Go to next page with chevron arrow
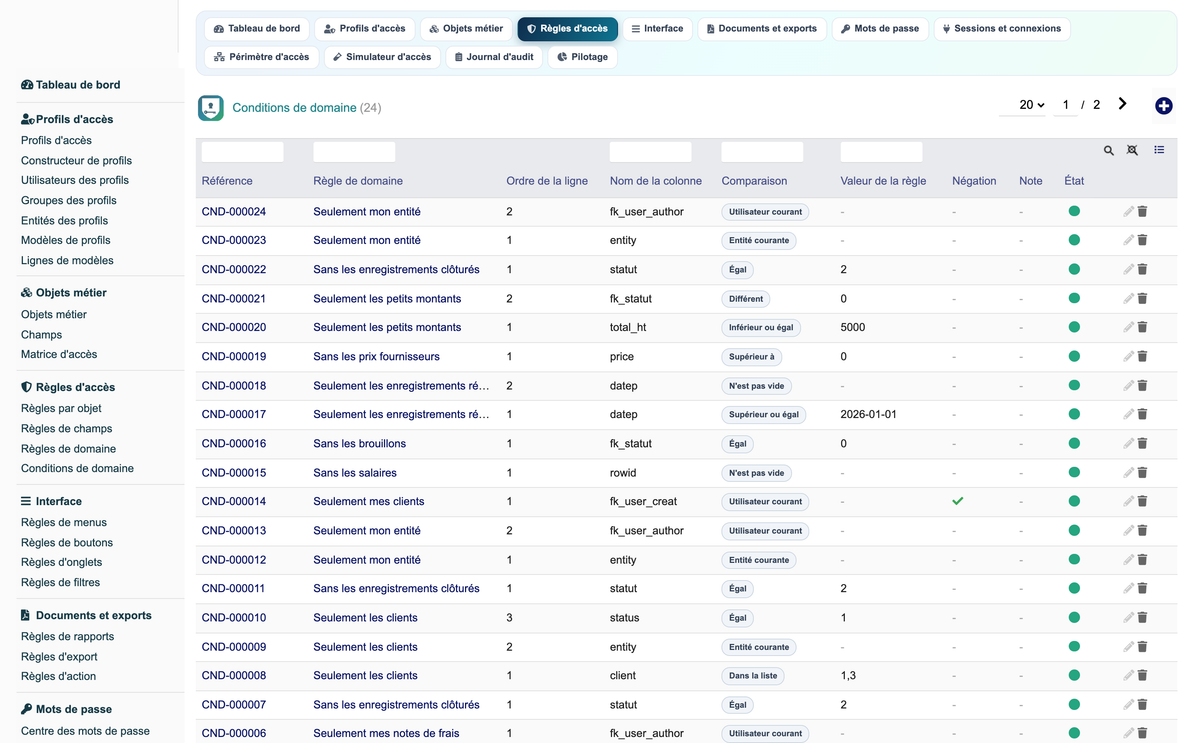The image size is (1200, 743). point(1123,104)
